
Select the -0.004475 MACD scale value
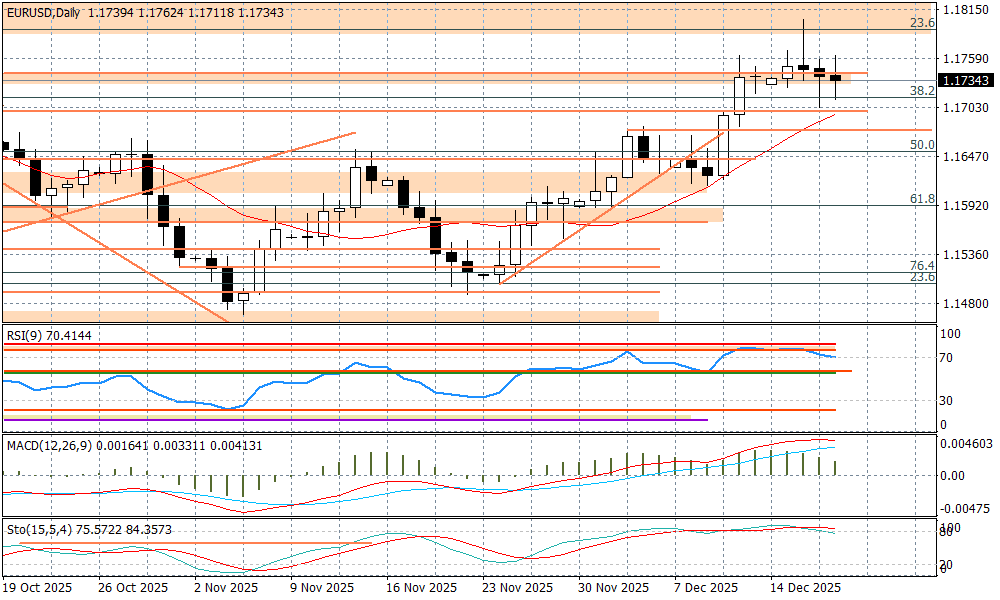(966, 508)
